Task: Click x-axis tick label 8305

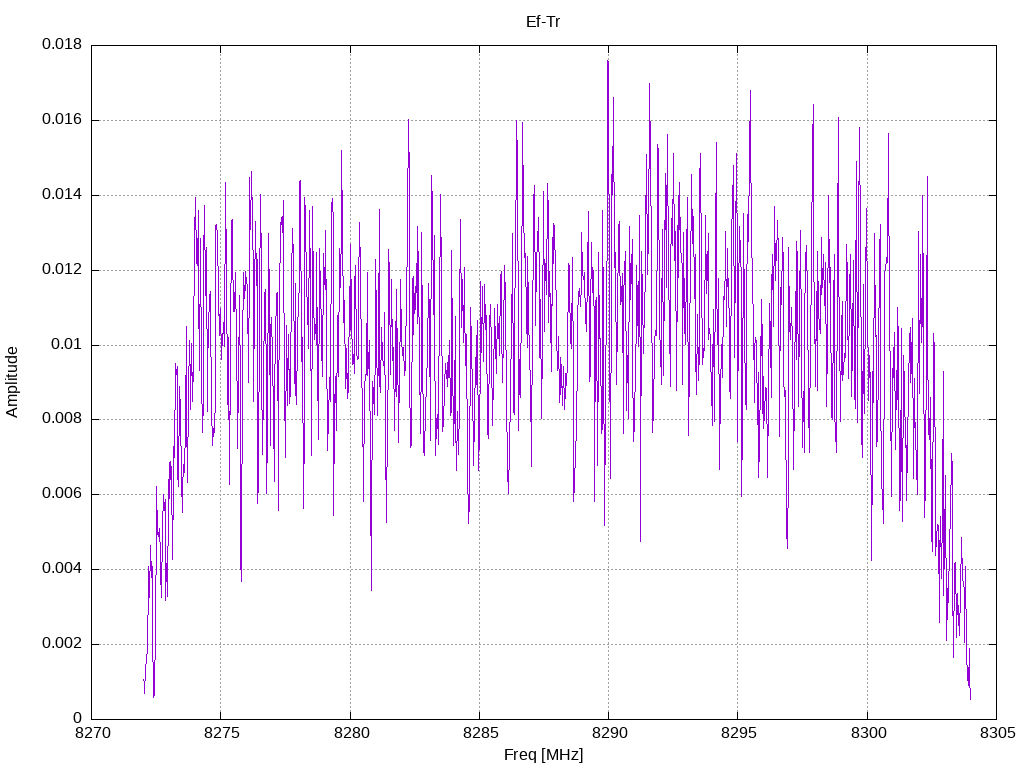Action: click(998, 733)
